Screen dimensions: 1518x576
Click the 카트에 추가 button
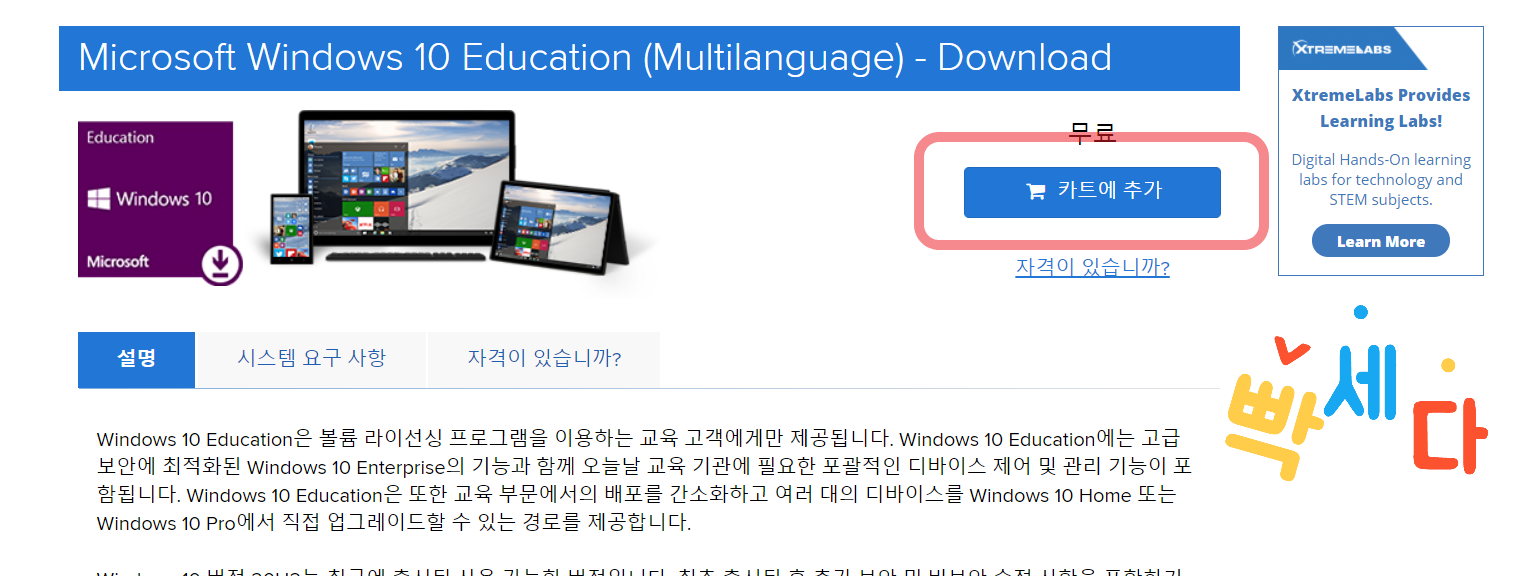(1092, 192)
